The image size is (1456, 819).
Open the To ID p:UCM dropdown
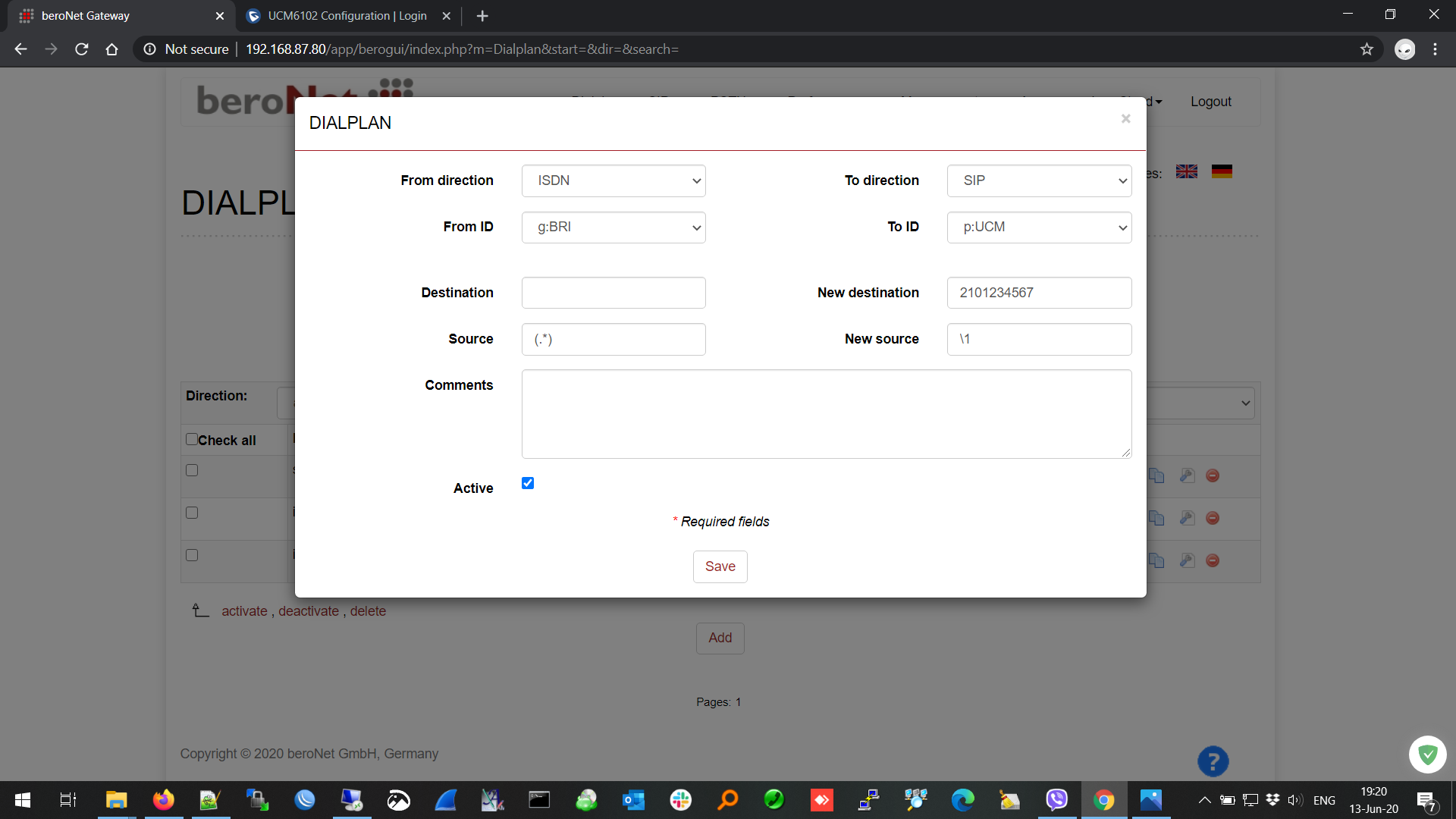[x=1039, y=227]
